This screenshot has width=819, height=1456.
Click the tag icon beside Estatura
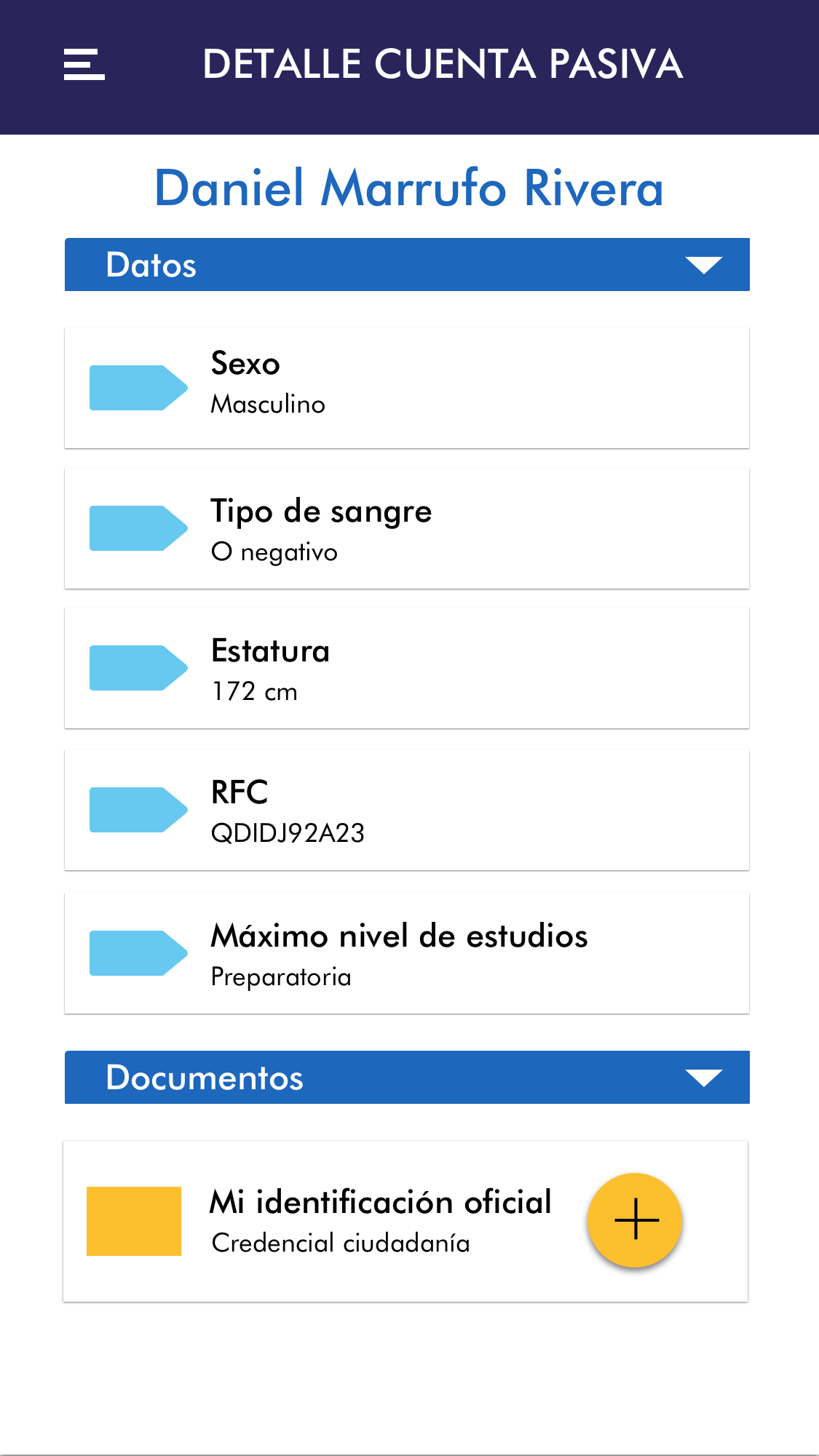pos(138,668)
